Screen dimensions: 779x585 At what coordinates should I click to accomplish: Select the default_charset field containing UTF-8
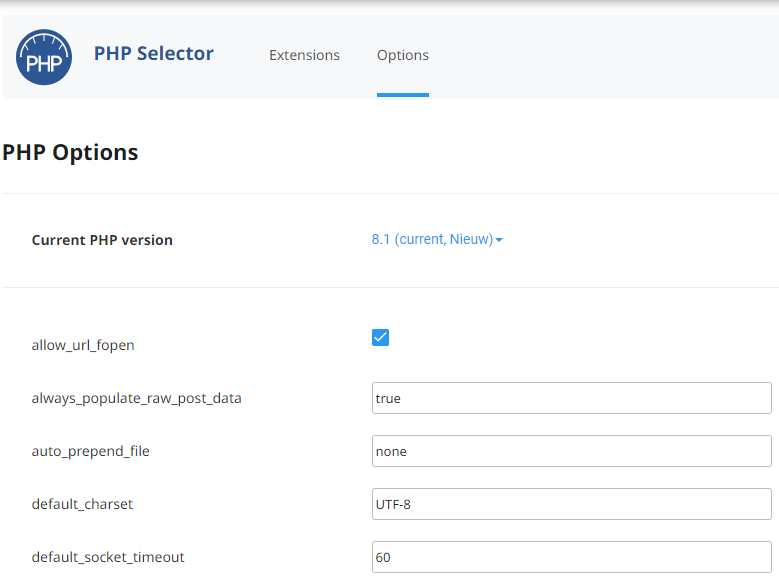pyautogui.click(x=571, y=504)
